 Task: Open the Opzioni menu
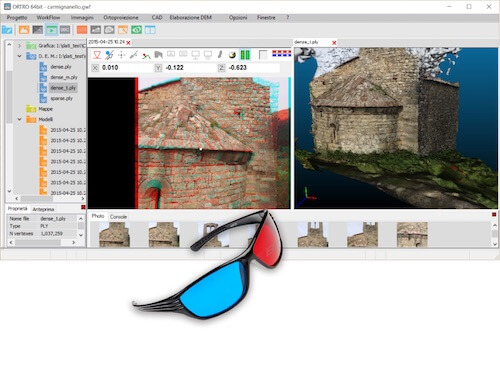coord(238,18)
